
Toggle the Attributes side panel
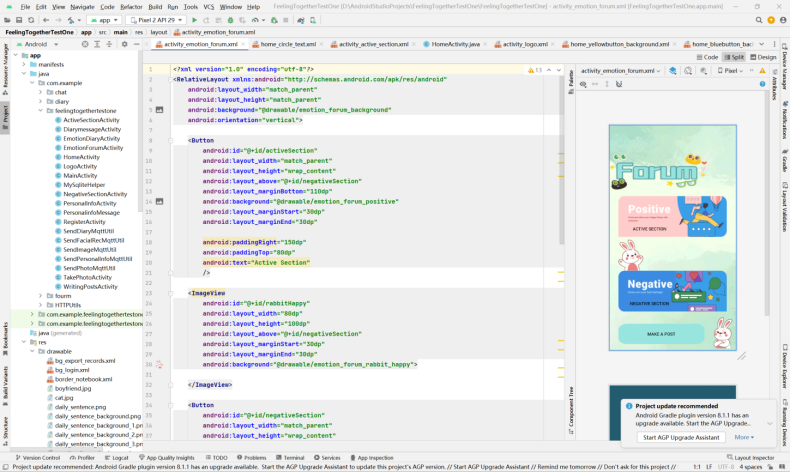pyautogui.click(x=775, y=85)
